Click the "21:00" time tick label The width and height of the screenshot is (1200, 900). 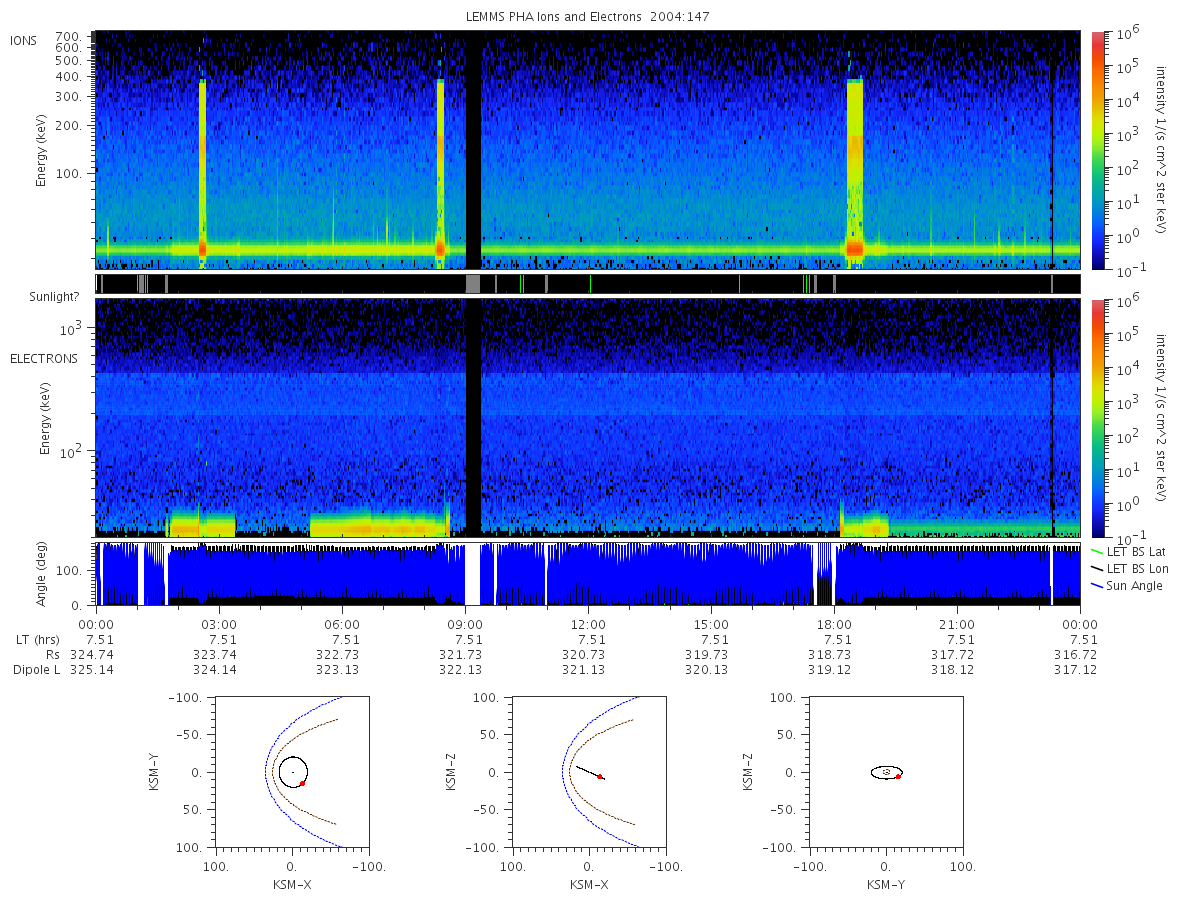point(958,624)
